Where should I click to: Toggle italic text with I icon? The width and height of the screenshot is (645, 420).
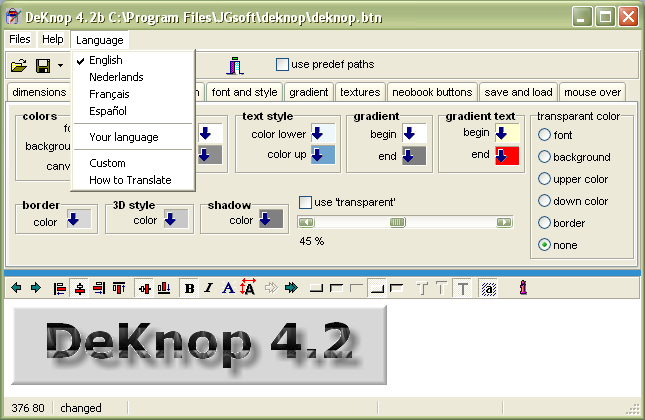pos(209,288)
